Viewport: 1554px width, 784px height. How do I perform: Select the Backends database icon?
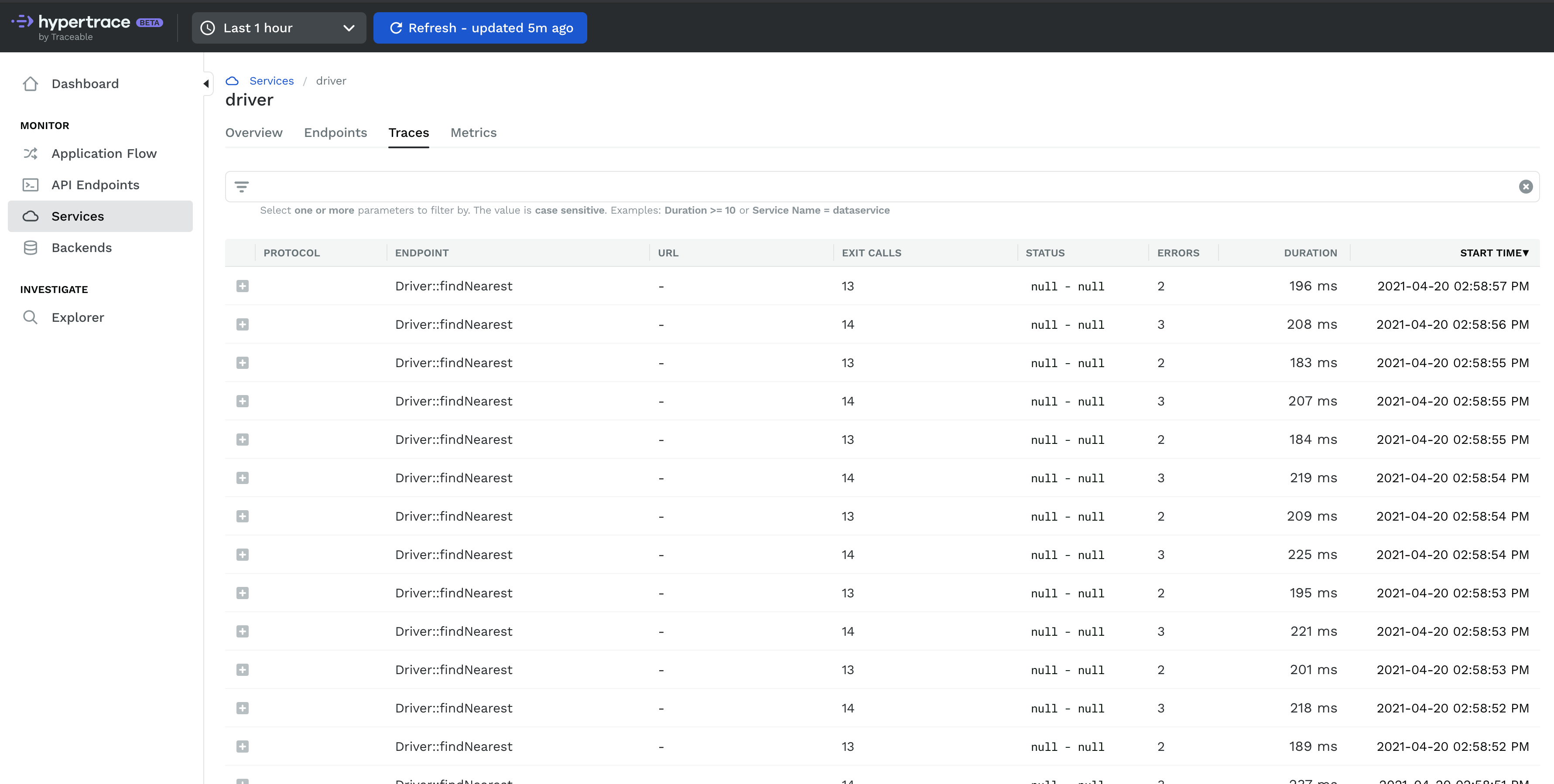[x=30, y=248]
